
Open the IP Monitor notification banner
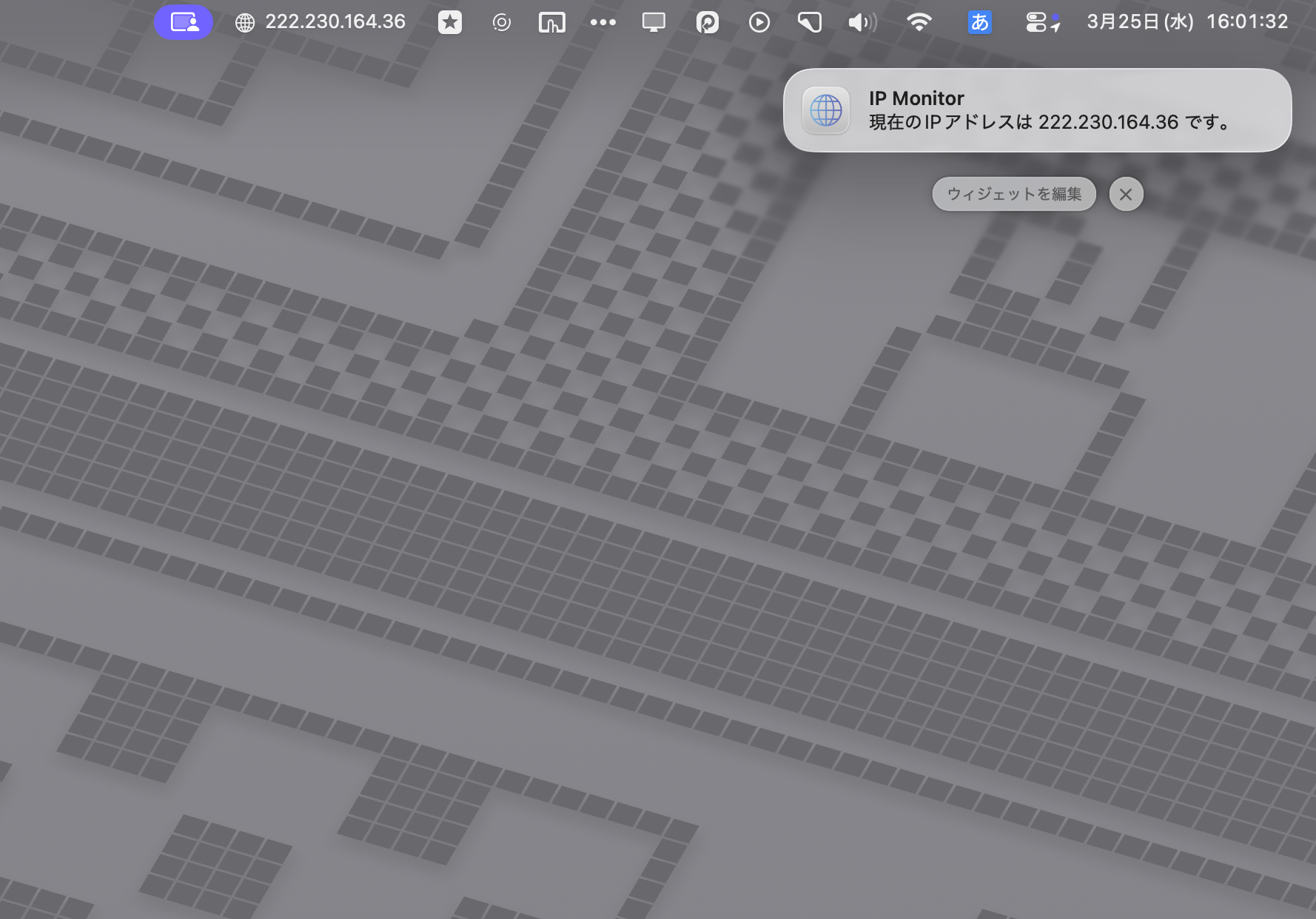pyautogui.click(x=1037, y=110)
